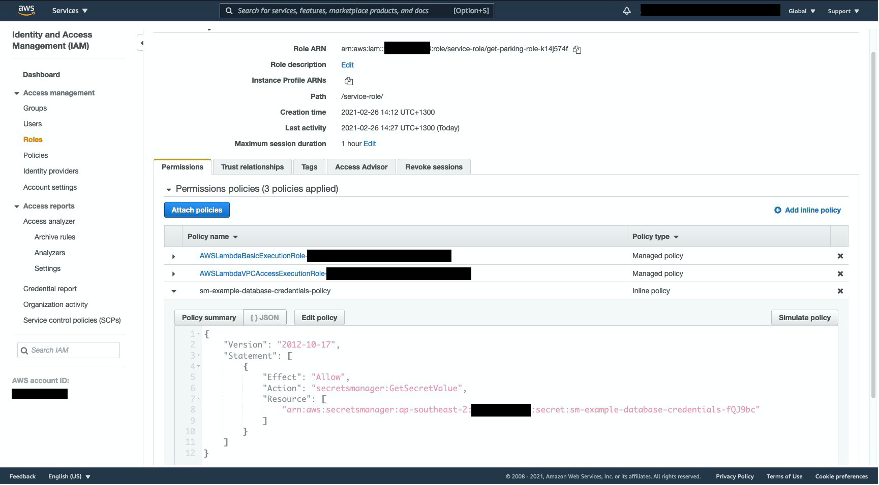Open the Global region dropdown
The image size is (879, 485).
(x=801, y=11)
